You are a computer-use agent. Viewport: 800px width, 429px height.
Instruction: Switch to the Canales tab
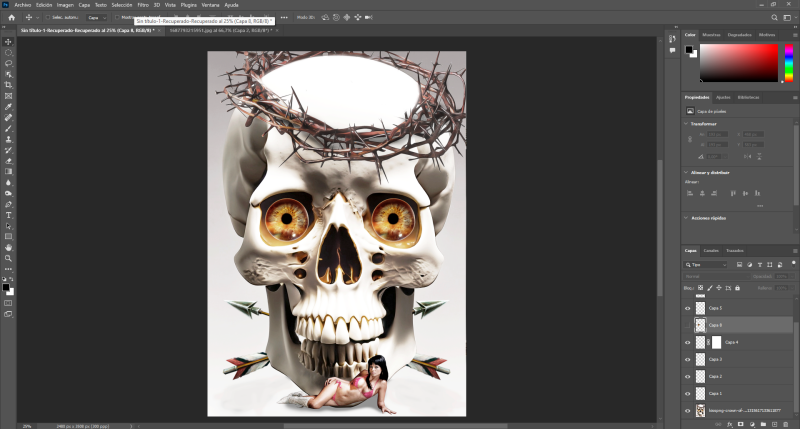click(710, 250)
